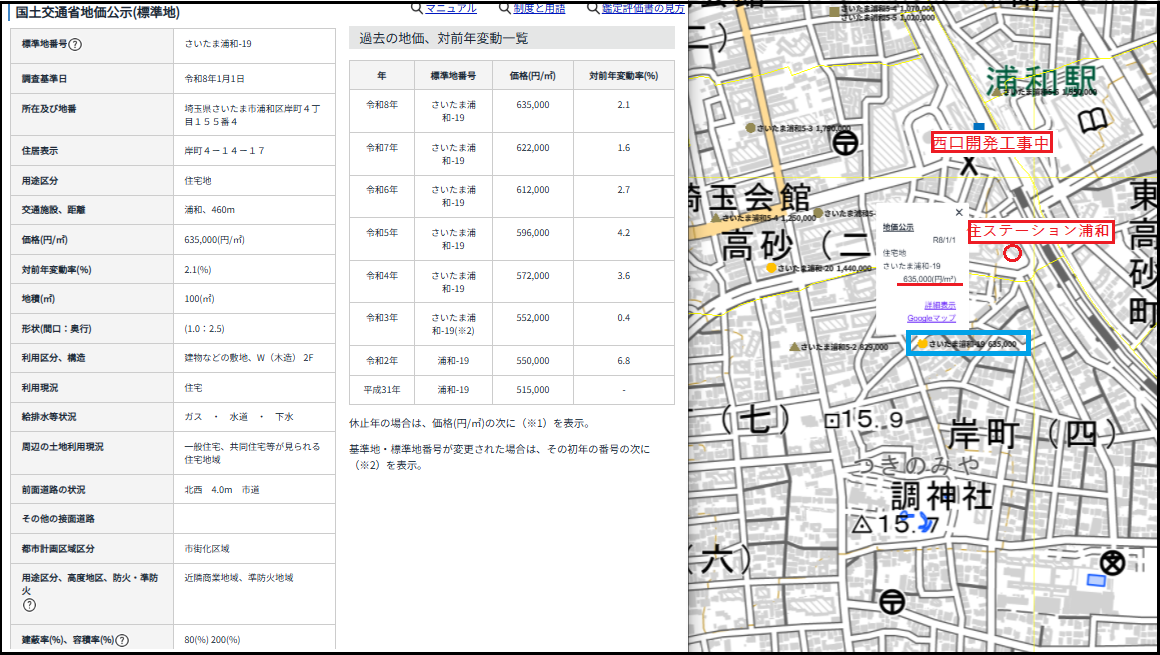Select the さいたま浦和5-3 map marker
The image size is (1160, 655).
[x=750, y=128]
